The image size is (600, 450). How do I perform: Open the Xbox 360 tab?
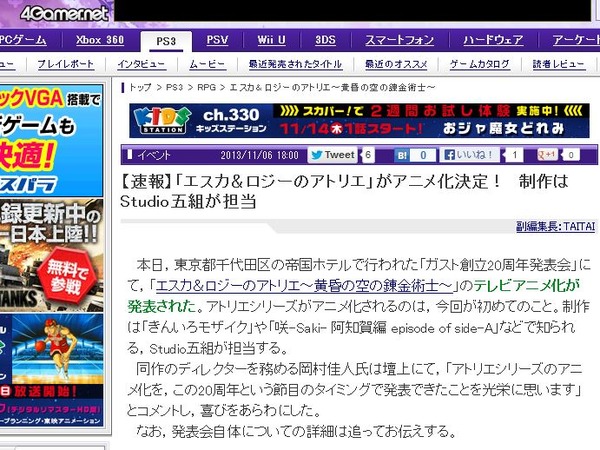point(100,40)
